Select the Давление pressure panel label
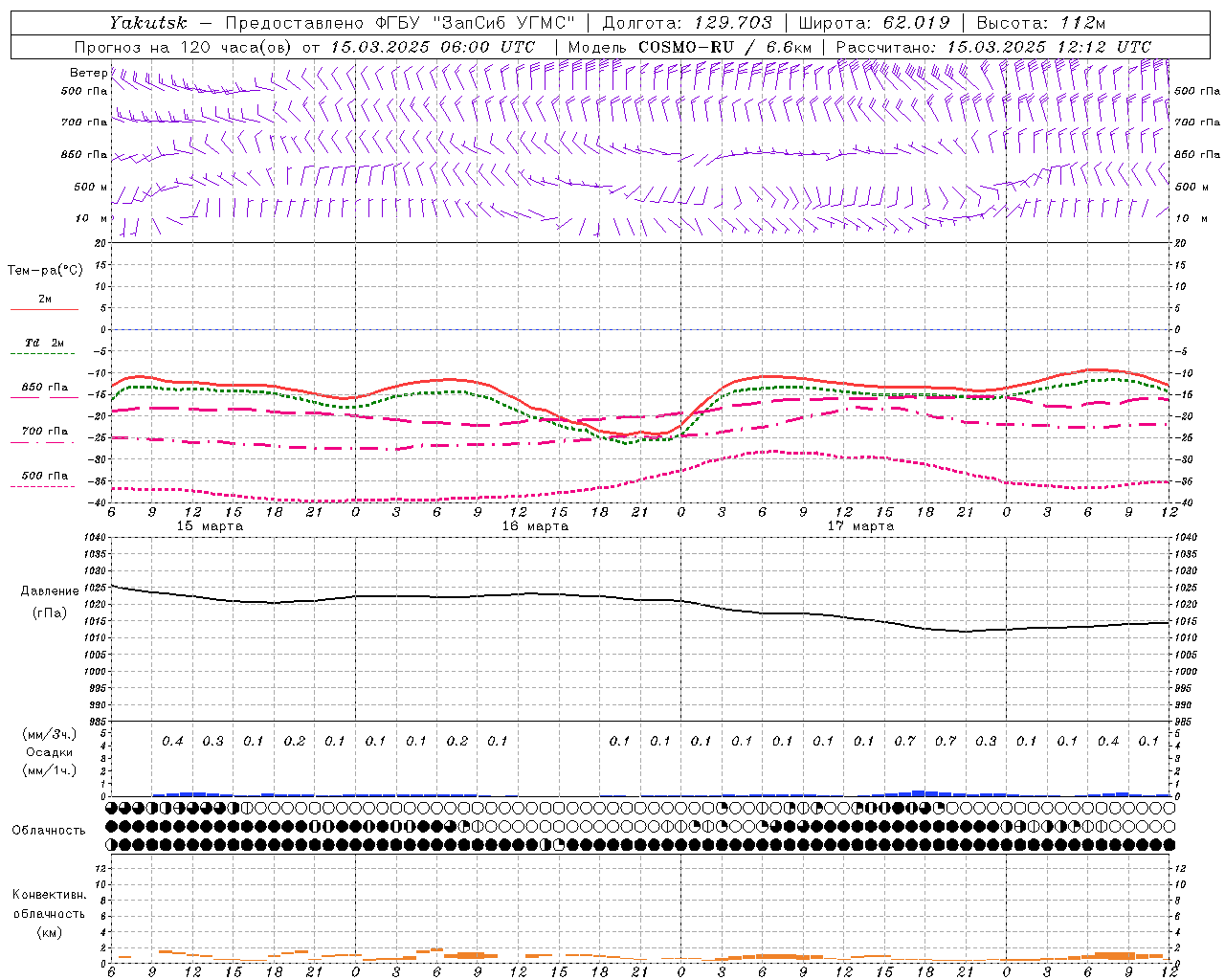1225x980 pixels. (50, 591)
